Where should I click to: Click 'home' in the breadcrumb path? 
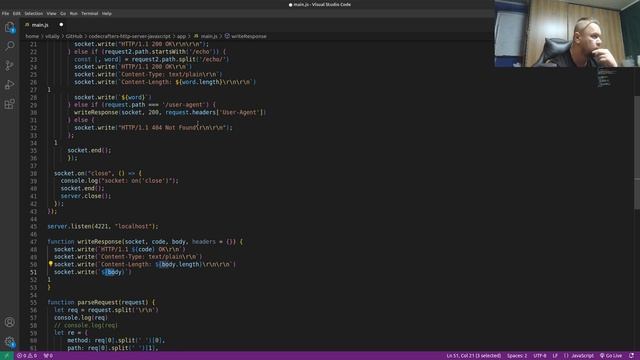click(x=32, y=36)
